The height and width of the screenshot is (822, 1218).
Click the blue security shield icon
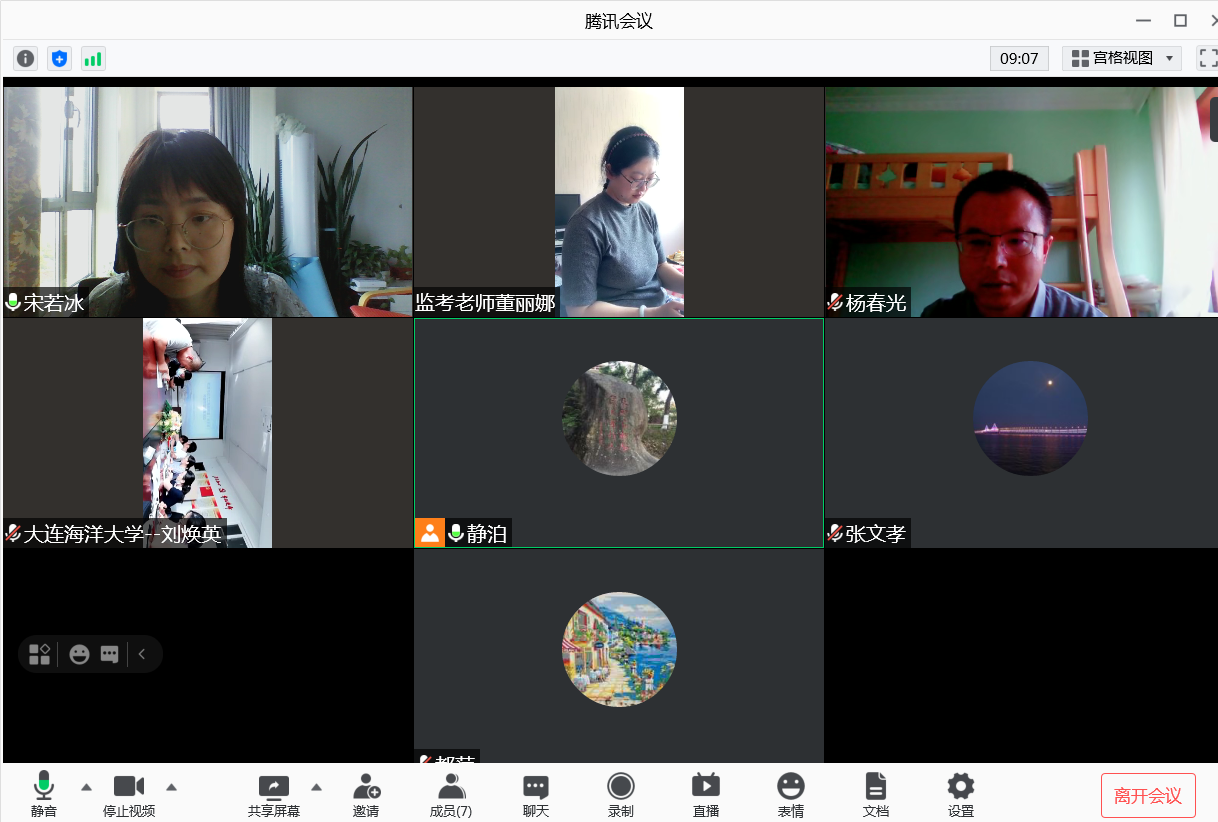59,59
